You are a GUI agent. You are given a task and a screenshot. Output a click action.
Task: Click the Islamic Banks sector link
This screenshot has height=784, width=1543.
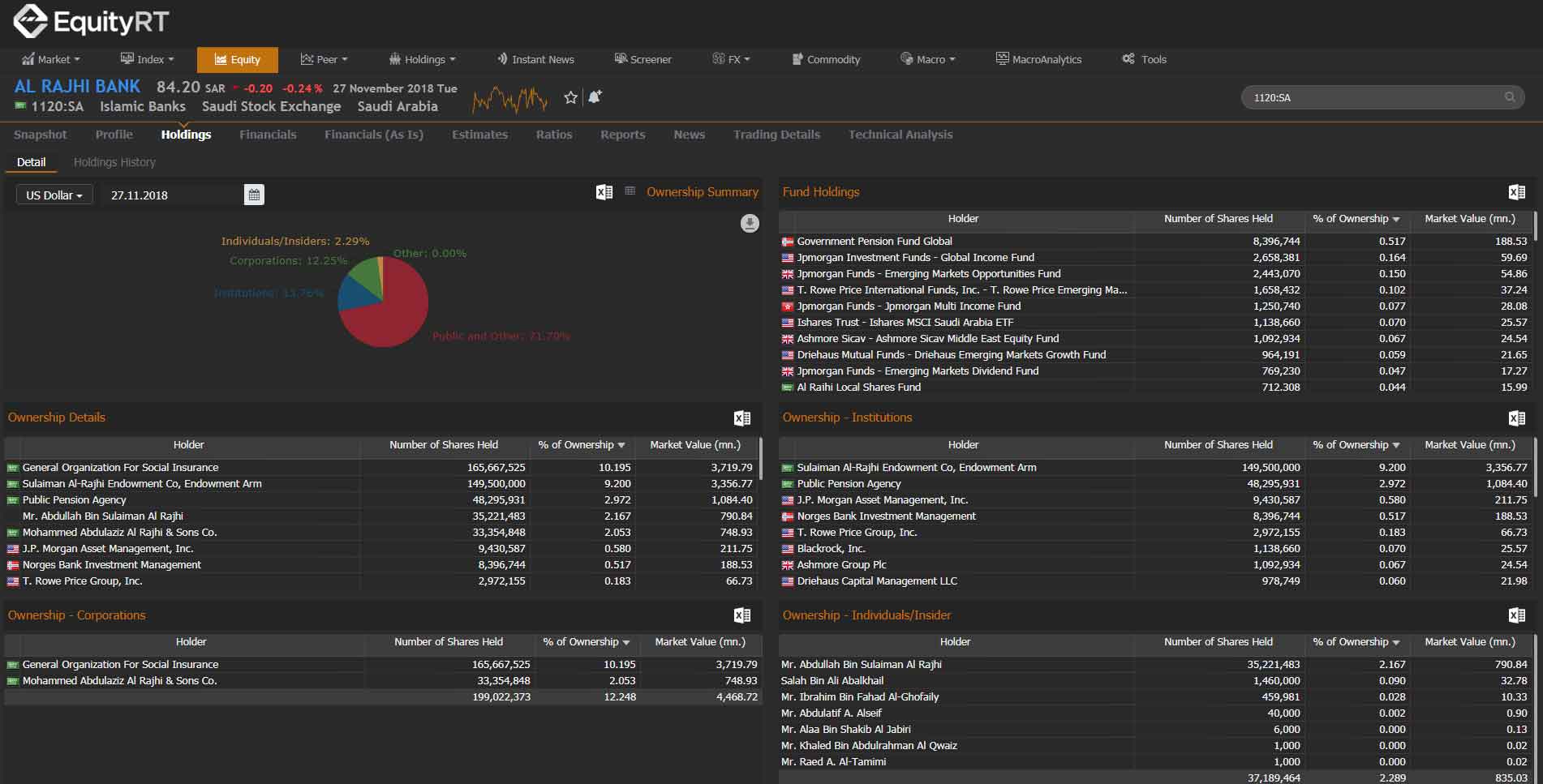pyautogui.click(x=143, y=106)
